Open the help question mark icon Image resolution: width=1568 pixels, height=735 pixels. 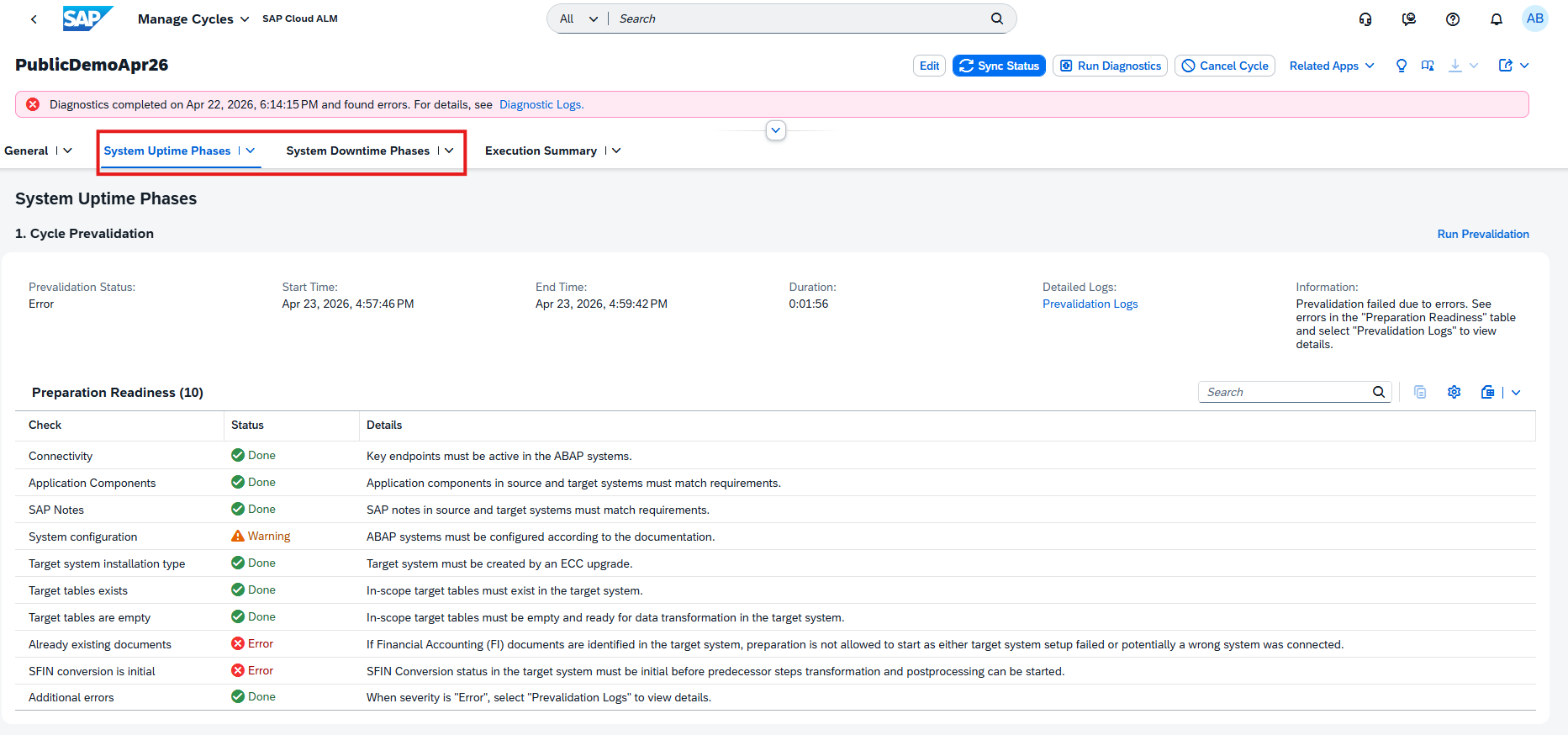pyautogui.click(x=1453, y=19)
